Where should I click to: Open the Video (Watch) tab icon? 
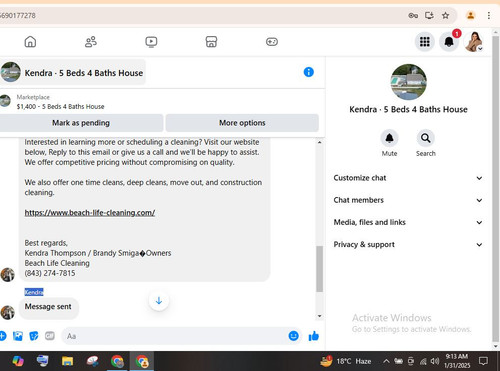tap(151, 42)
